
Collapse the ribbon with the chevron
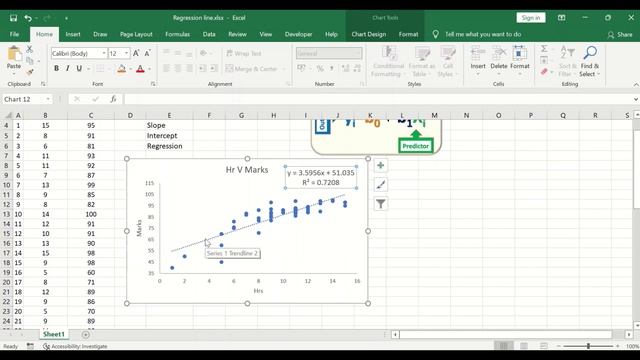click(636, 84)
